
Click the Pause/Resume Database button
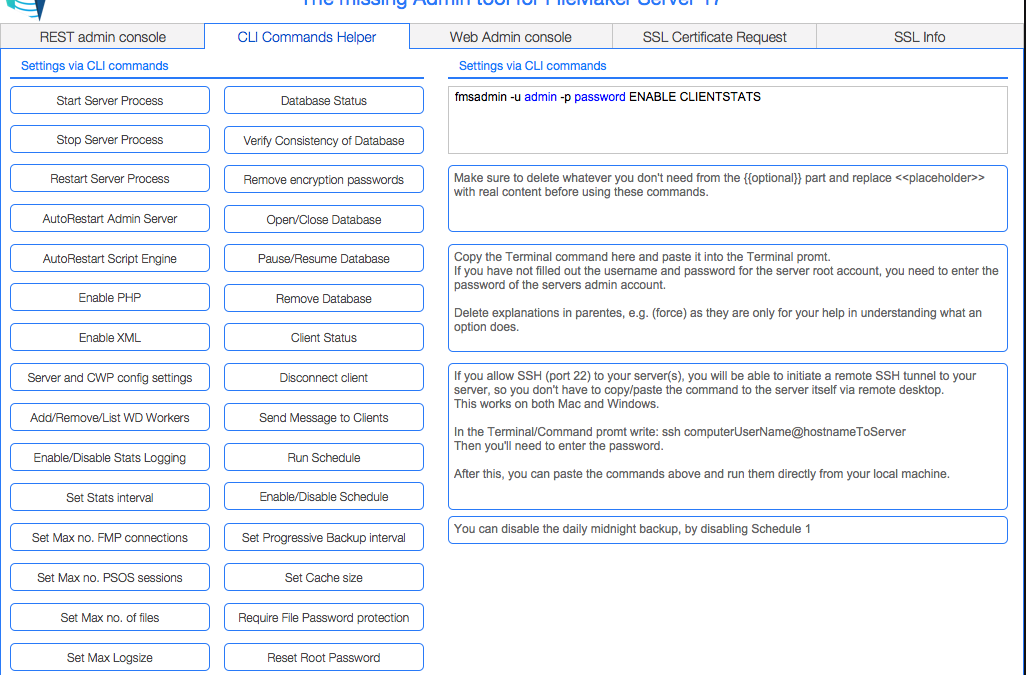point(324,258)
